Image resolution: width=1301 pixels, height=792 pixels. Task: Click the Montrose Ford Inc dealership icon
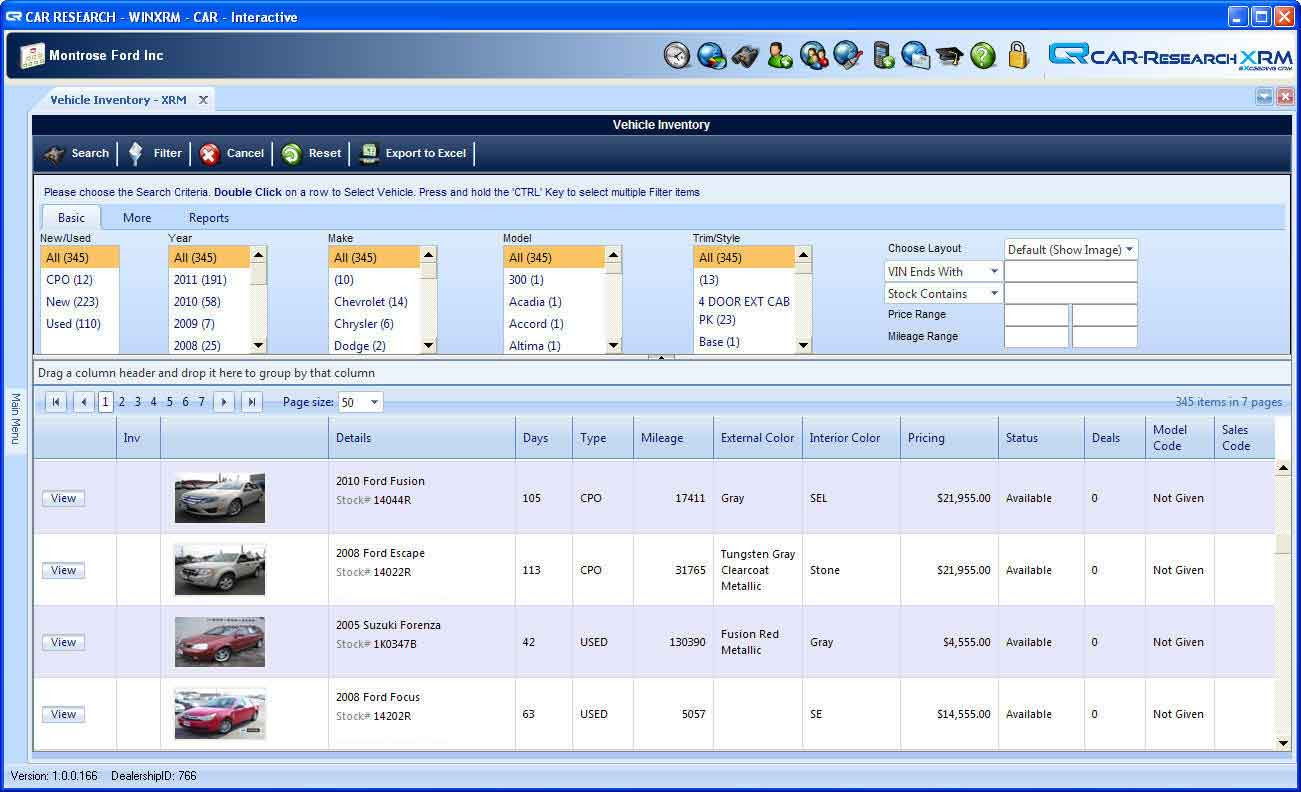[32, 56]
